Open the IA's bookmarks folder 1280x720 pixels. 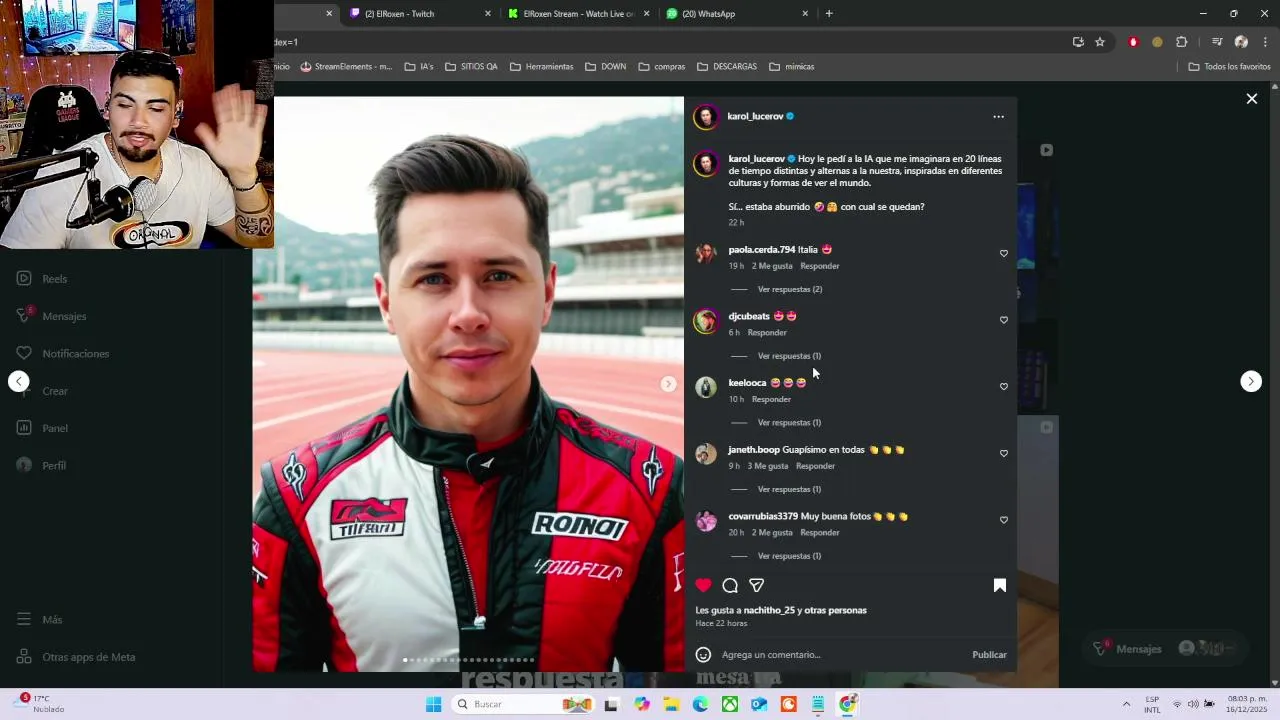click(x=419, y=67)
